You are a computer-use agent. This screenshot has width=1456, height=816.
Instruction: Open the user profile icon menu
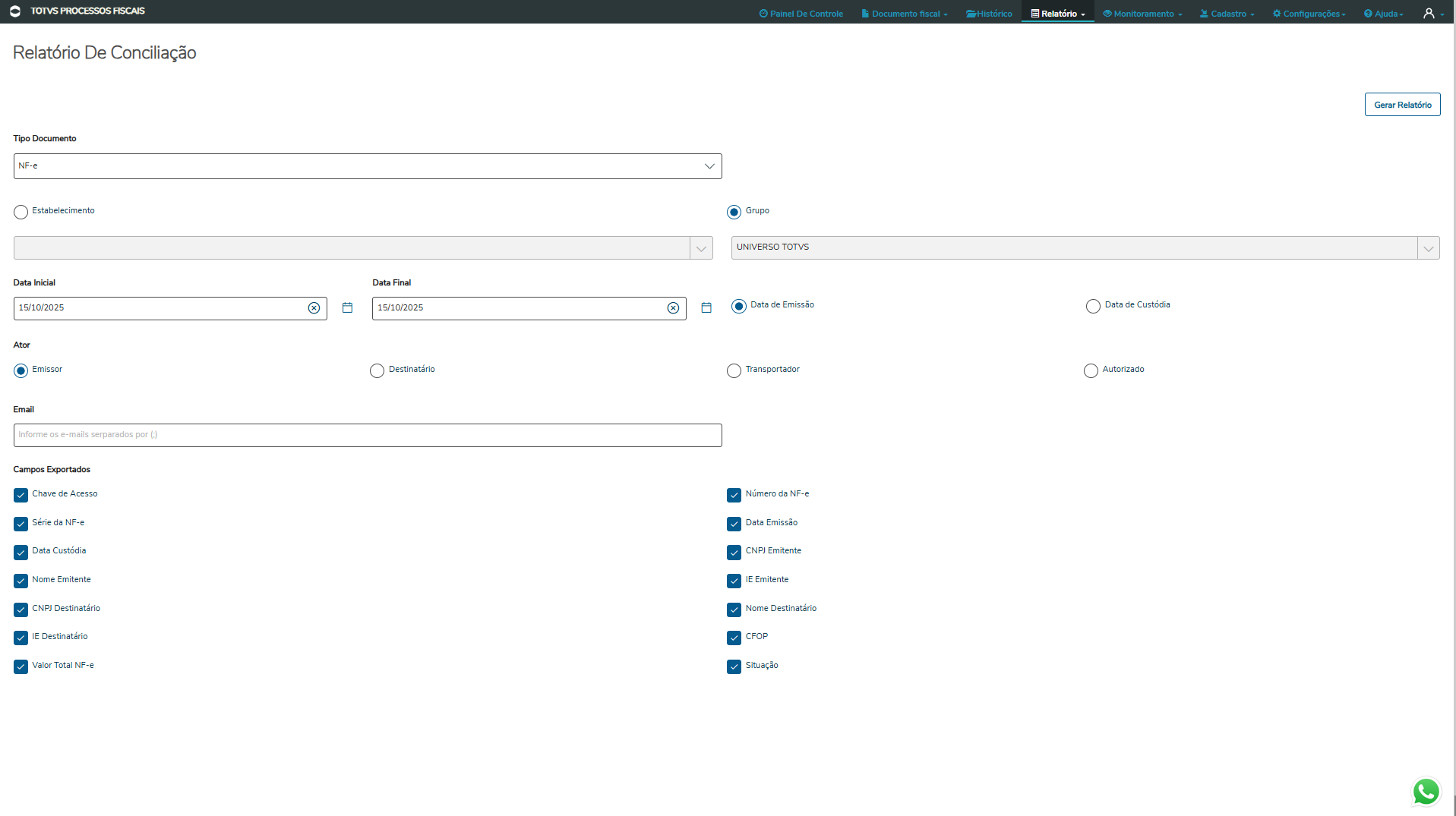(x=1432, y=14)
